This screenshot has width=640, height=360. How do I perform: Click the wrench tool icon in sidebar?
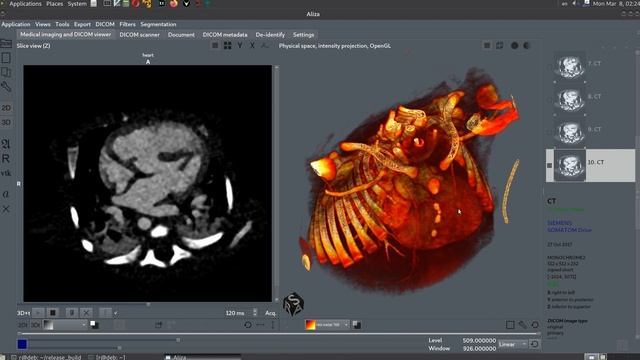(6, 87)
